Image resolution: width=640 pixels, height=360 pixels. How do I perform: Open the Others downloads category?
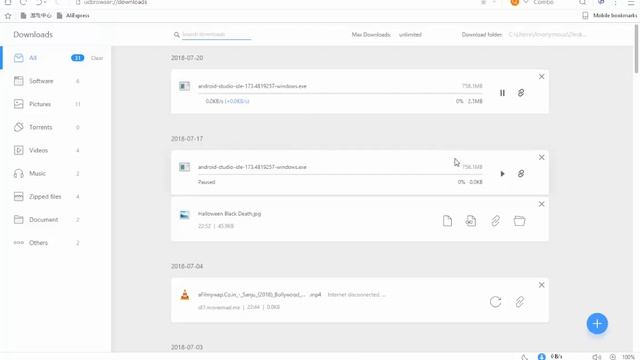[x=56, y=243]
